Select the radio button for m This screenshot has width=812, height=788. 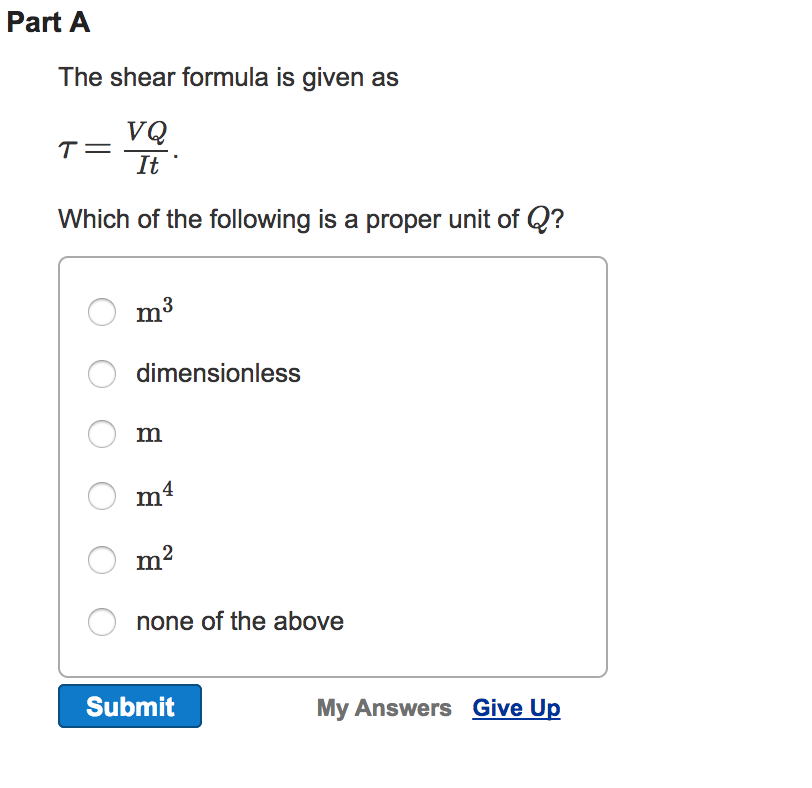pyautogui.click(x=102, y=434)
